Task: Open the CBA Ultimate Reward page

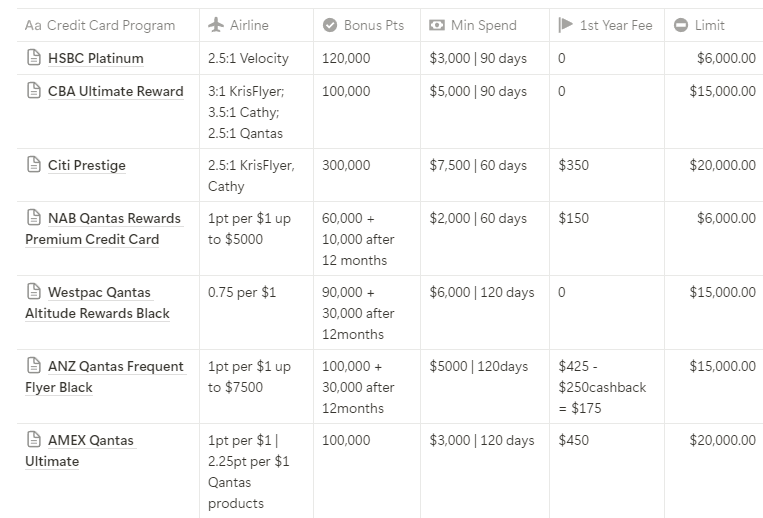Action: point(115,92)
